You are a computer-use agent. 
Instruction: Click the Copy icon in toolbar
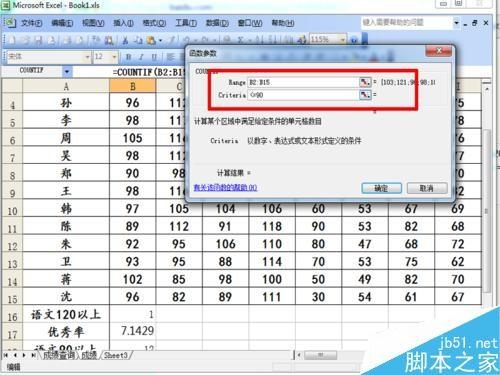click(138, 40)
